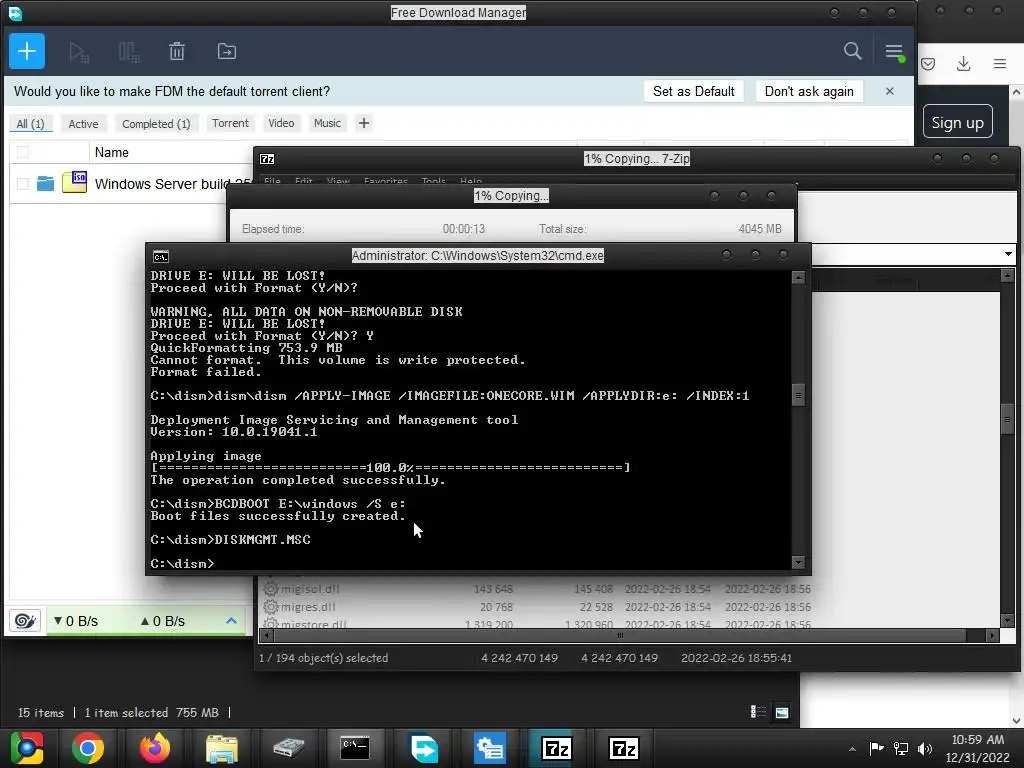Switch to the Video tab
Screen dimensions: 1024x768
pos(281,123)
